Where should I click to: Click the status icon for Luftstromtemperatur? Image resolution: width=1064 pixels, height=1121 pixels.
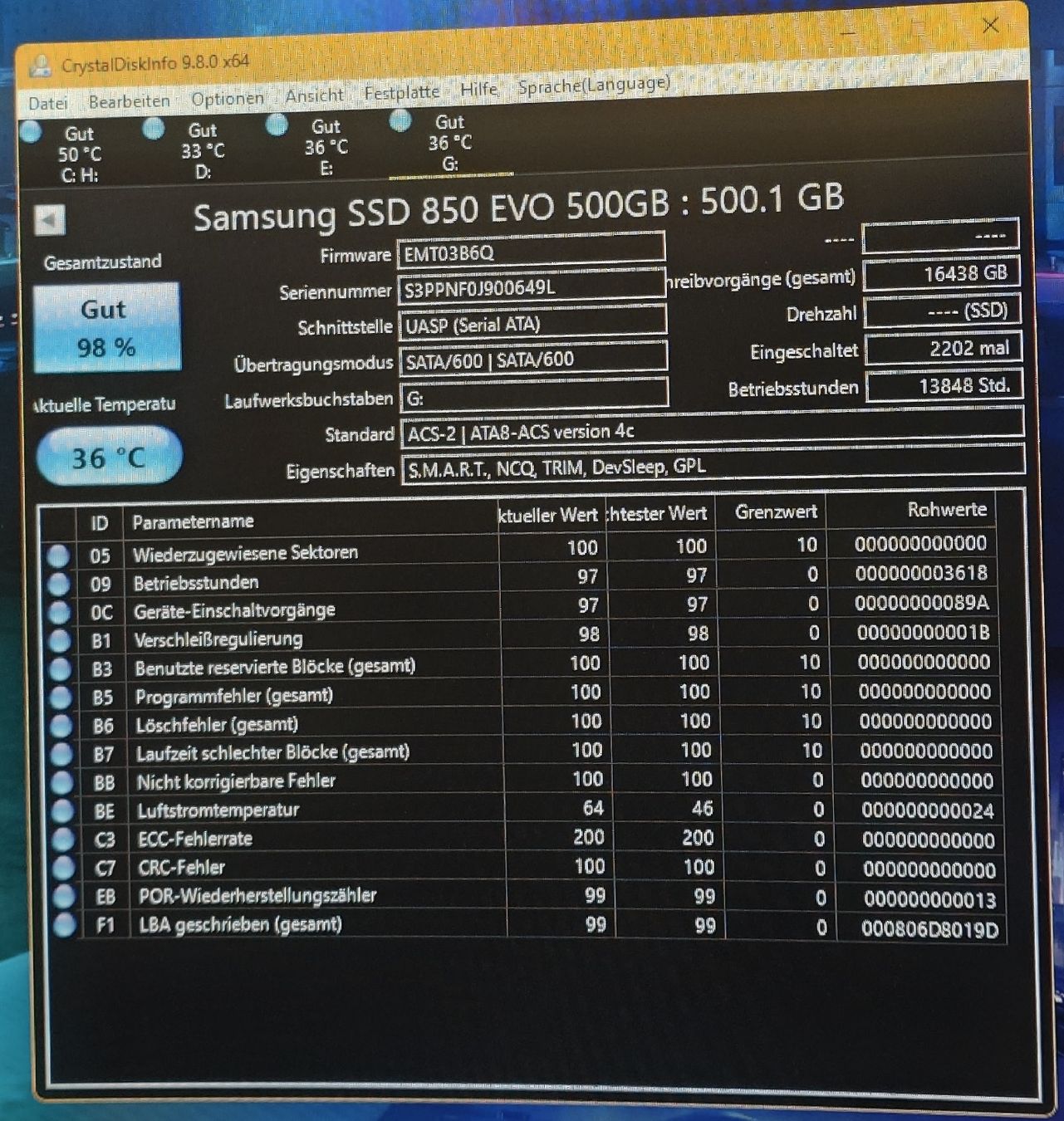coord(62,811)
